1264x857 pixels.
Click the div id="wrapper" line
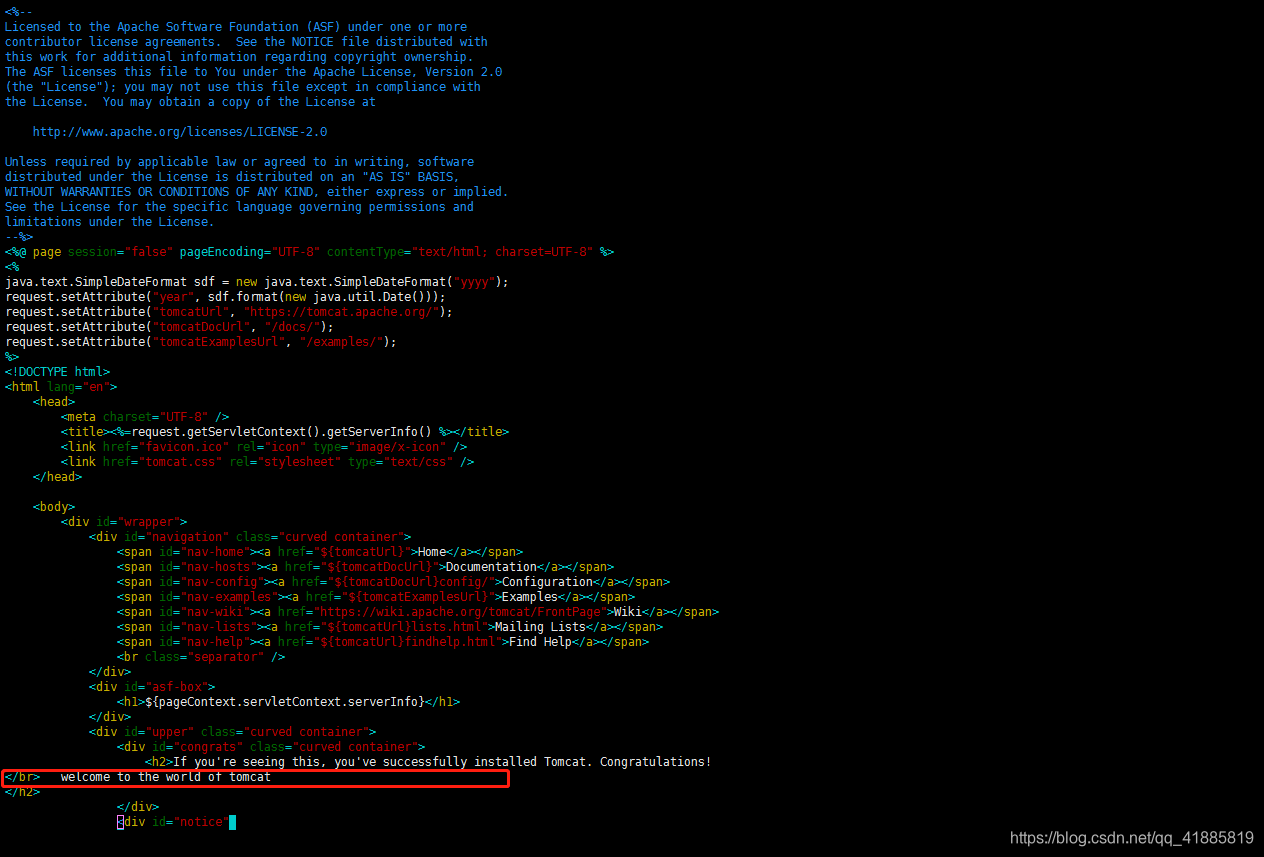pos(124,522)
